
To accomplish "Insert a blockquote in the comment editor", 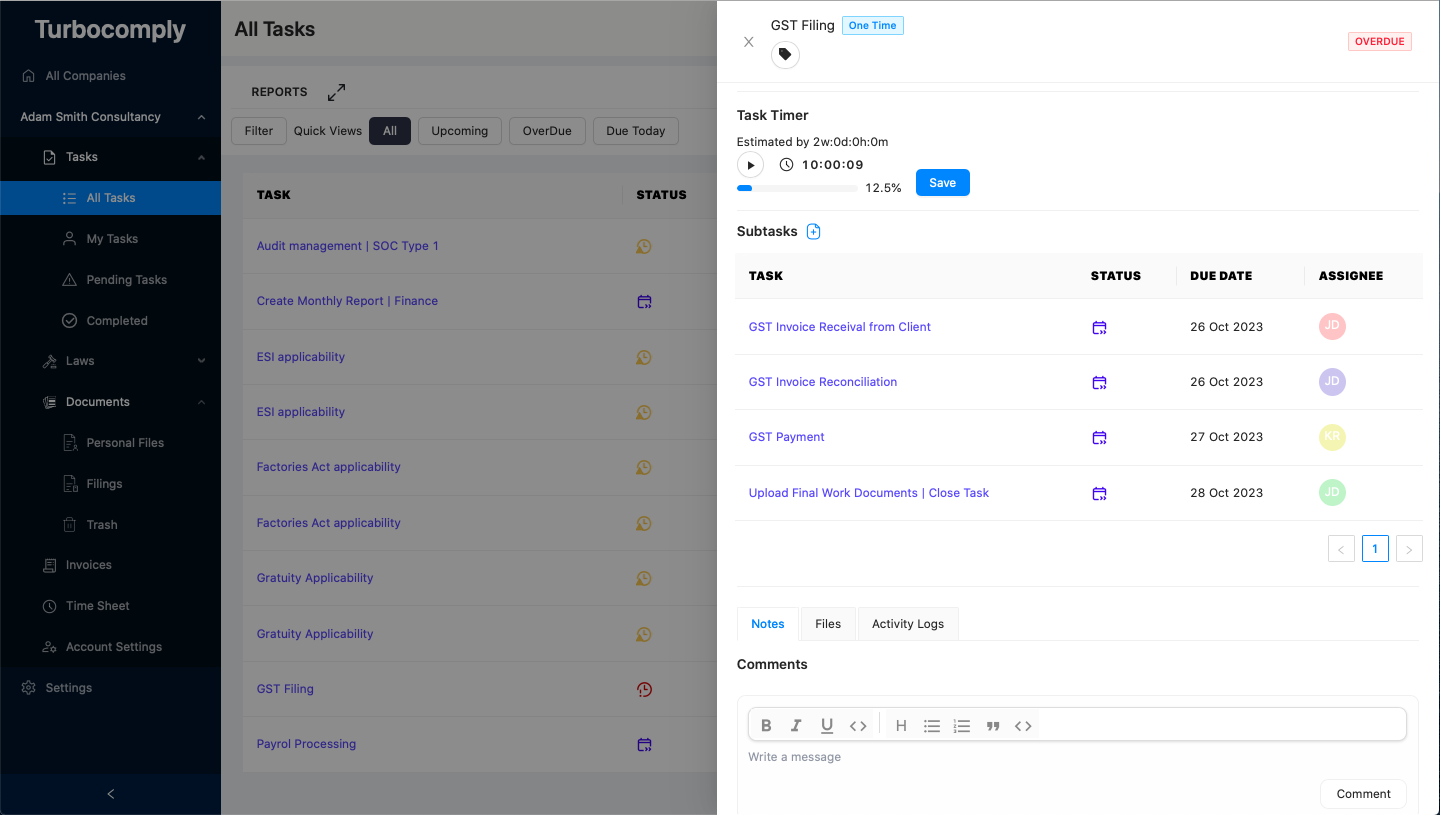I will click(993, 725).
